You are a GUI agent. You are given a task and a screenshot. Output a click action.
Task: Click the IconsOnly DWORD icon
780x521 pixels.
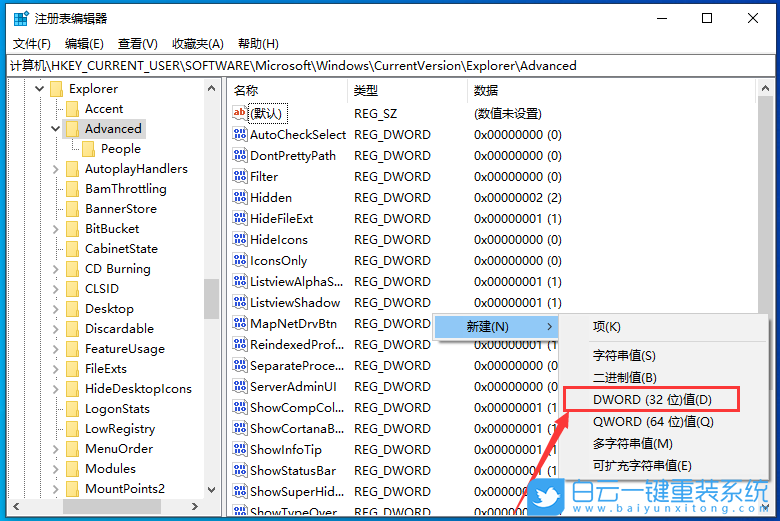tap(239, 260)
